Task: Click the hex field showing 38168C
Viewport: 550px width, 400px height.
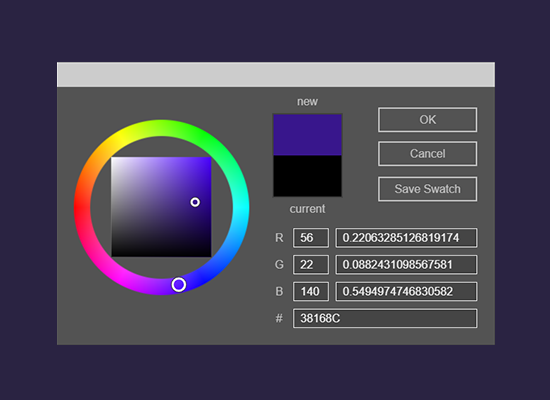Action: click(385, 318)
